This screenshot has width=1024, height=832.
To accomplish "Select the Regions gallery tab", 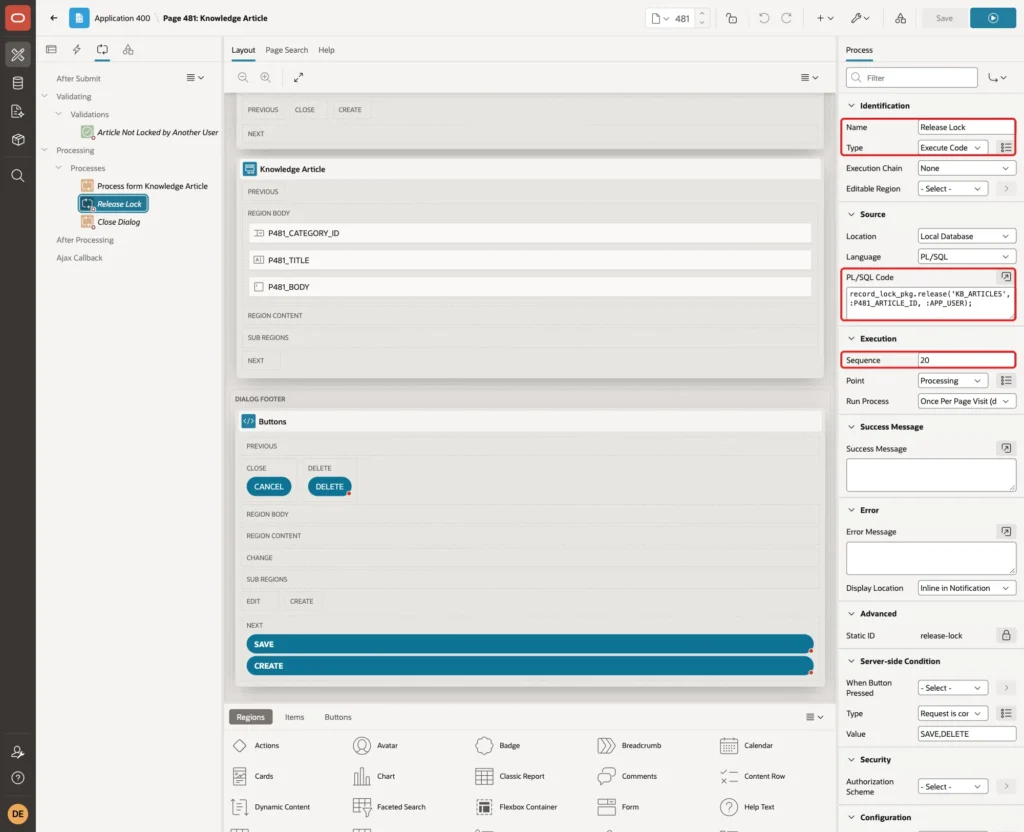I will coord(250,716).
